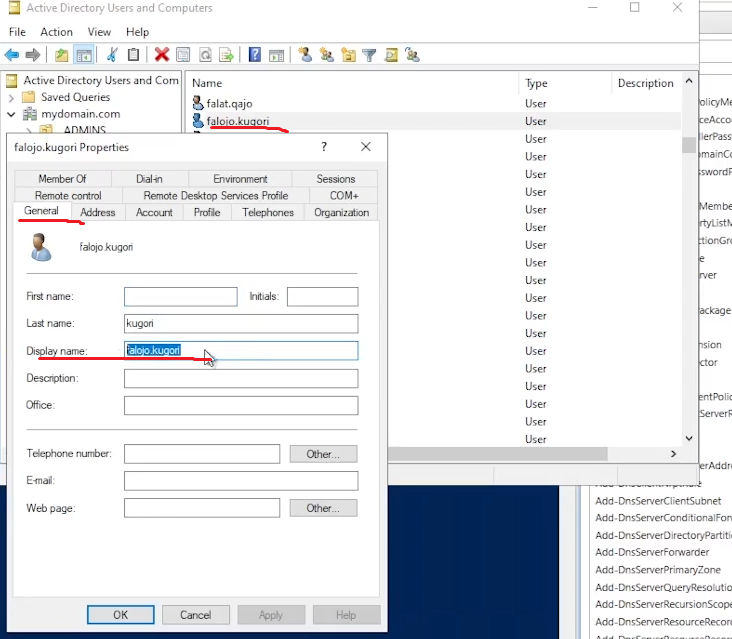Open the File menu
Viewport: 732px width, 639px height.
point(17,32)
